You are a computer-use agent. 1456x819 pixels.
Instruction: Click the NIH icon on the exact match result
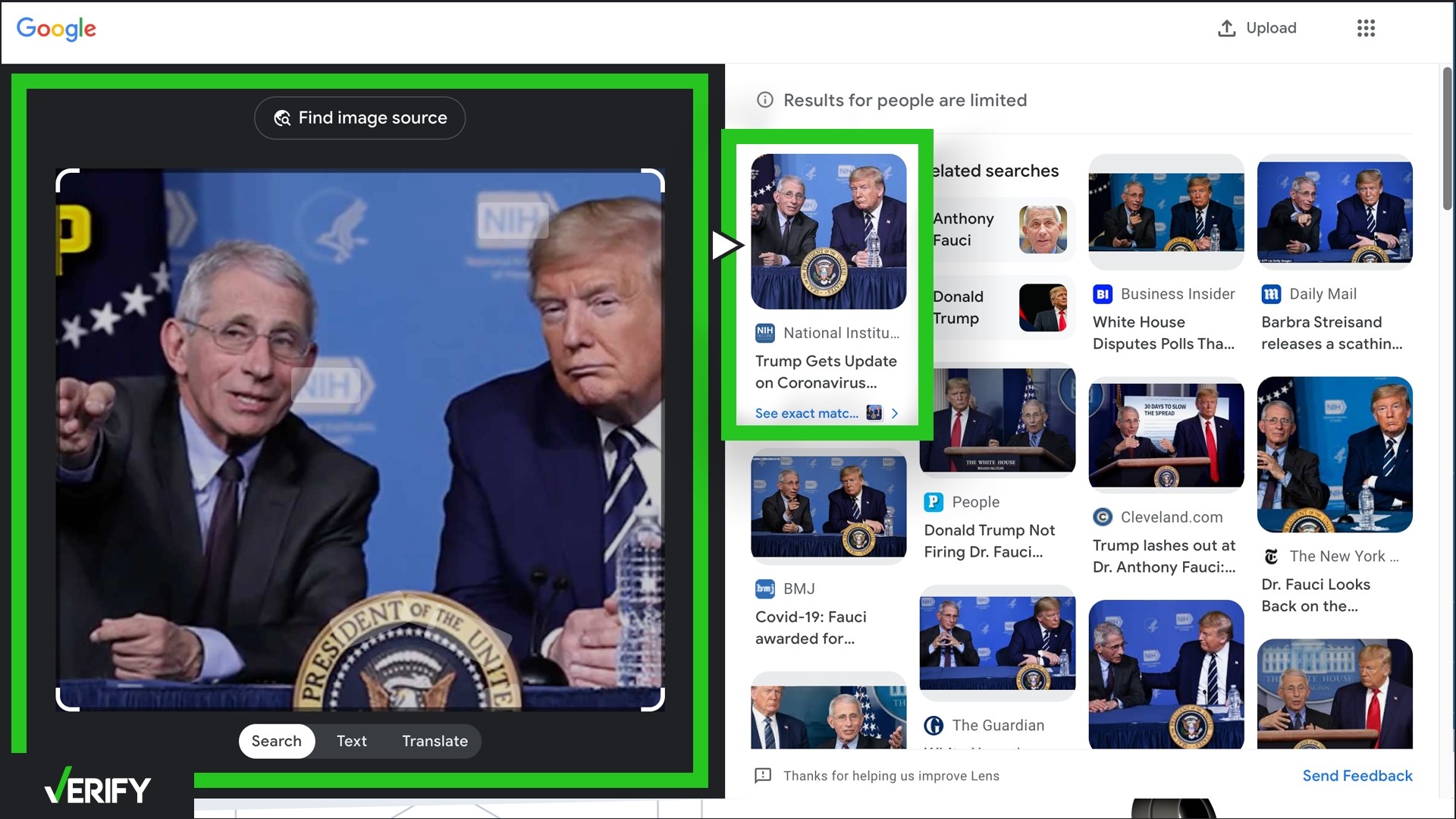(764, 332)
